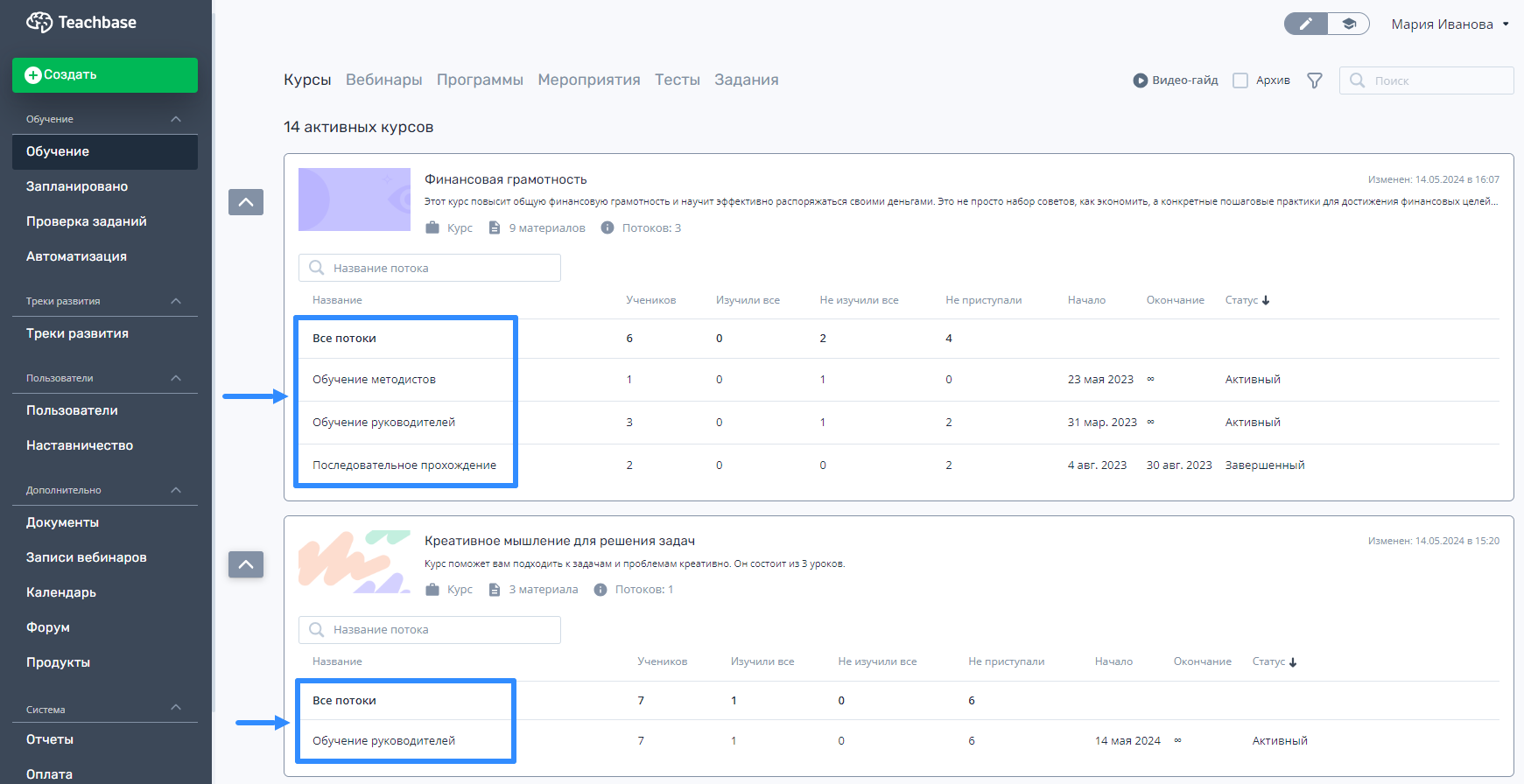Click Название потока search in Финансовая грамотность

point(430,268)
